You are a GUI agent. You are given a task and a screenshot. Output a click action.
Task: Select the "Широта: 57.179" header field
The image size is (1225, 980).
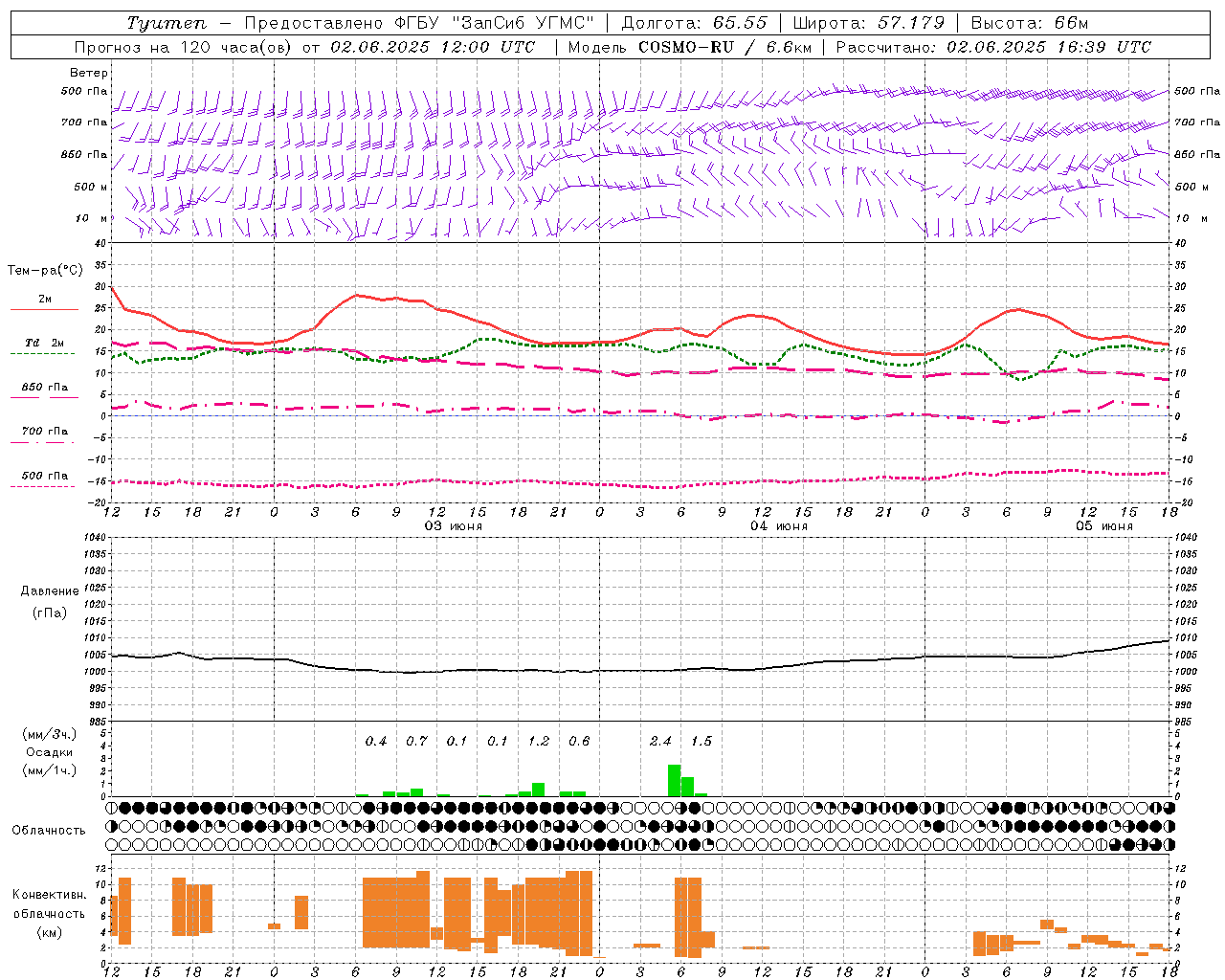point(869,23)
